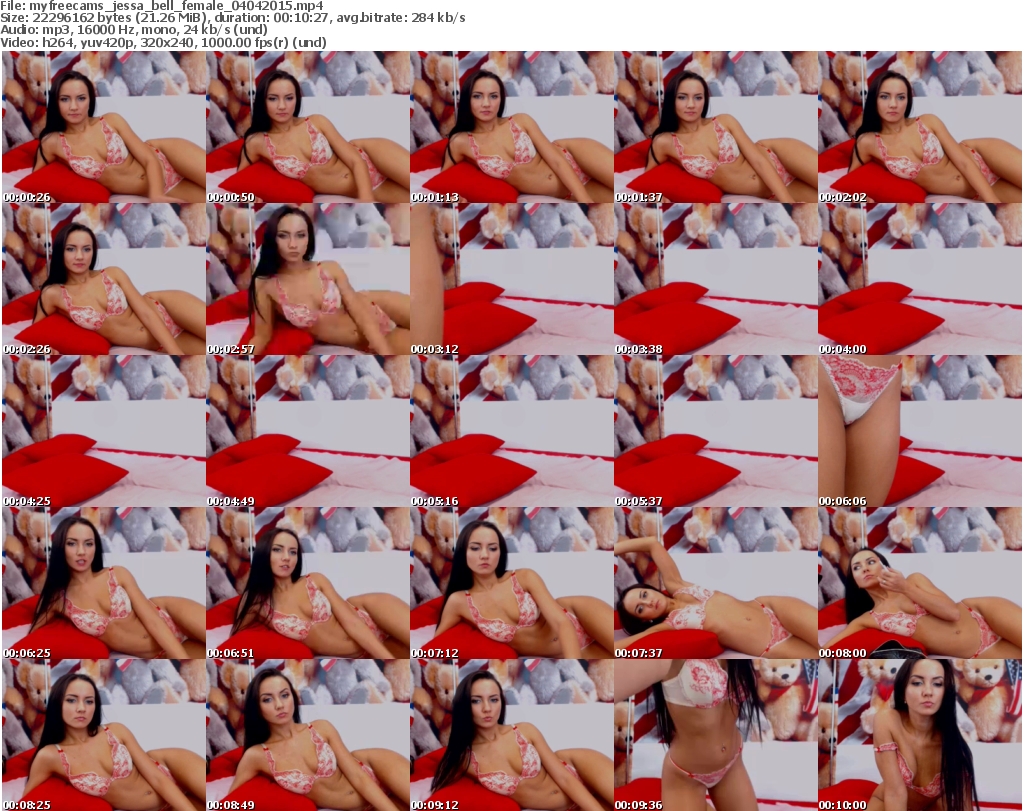Select the thumbnail frame at 00:09:36

[715, 735]
